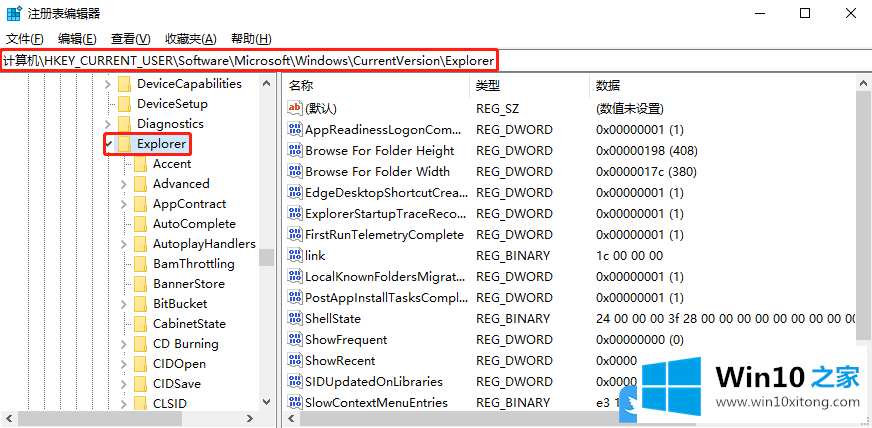
Task: Click the Registry Editor app icon in title bar
Action: [x=14, y=13]
